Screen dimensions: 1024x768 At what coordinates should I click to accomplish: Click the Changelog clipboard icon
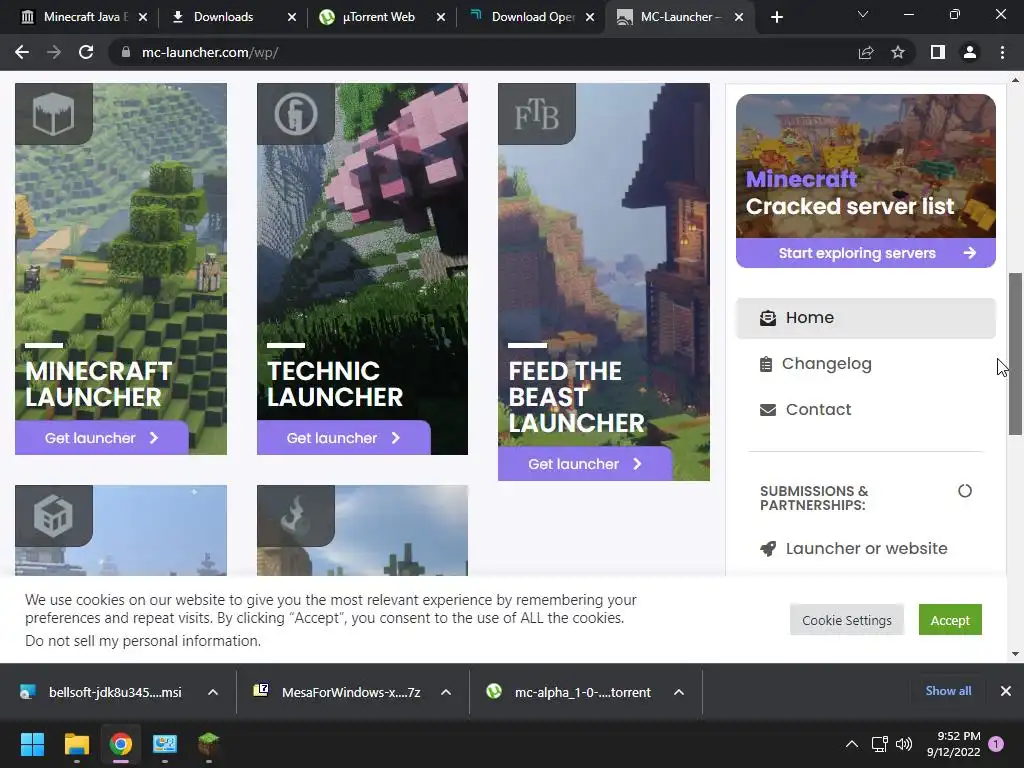[766, 364]
